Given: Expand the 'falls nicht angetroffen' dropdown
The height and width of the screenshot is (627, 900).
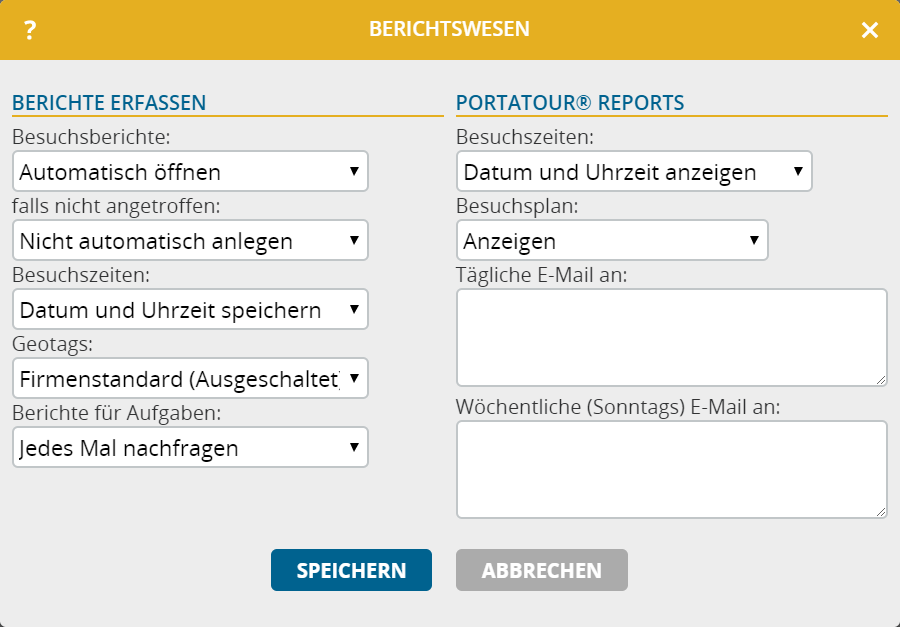Looking at the screenshot, I should pos(190,240).
